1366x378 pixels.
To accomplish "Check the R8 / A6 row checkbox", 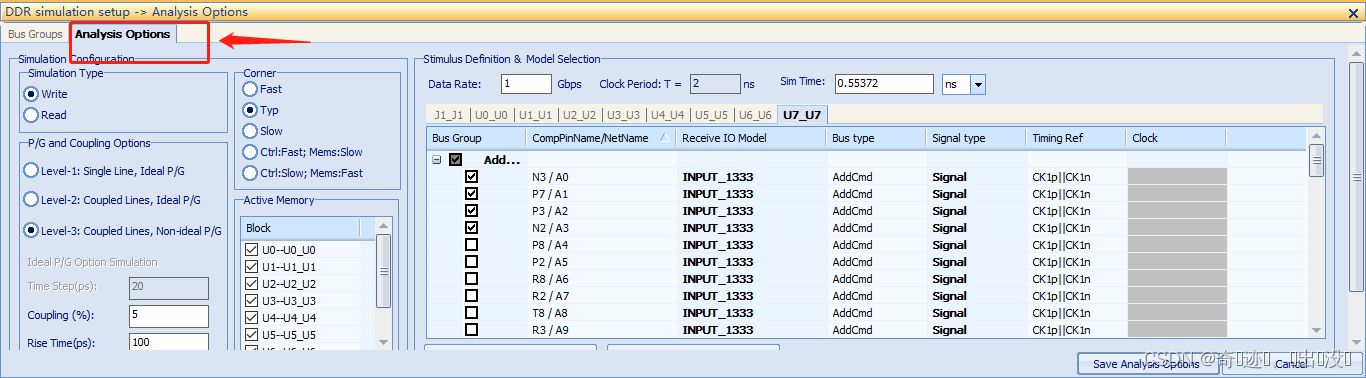I will pyautogui.click(x=471, y=279).
